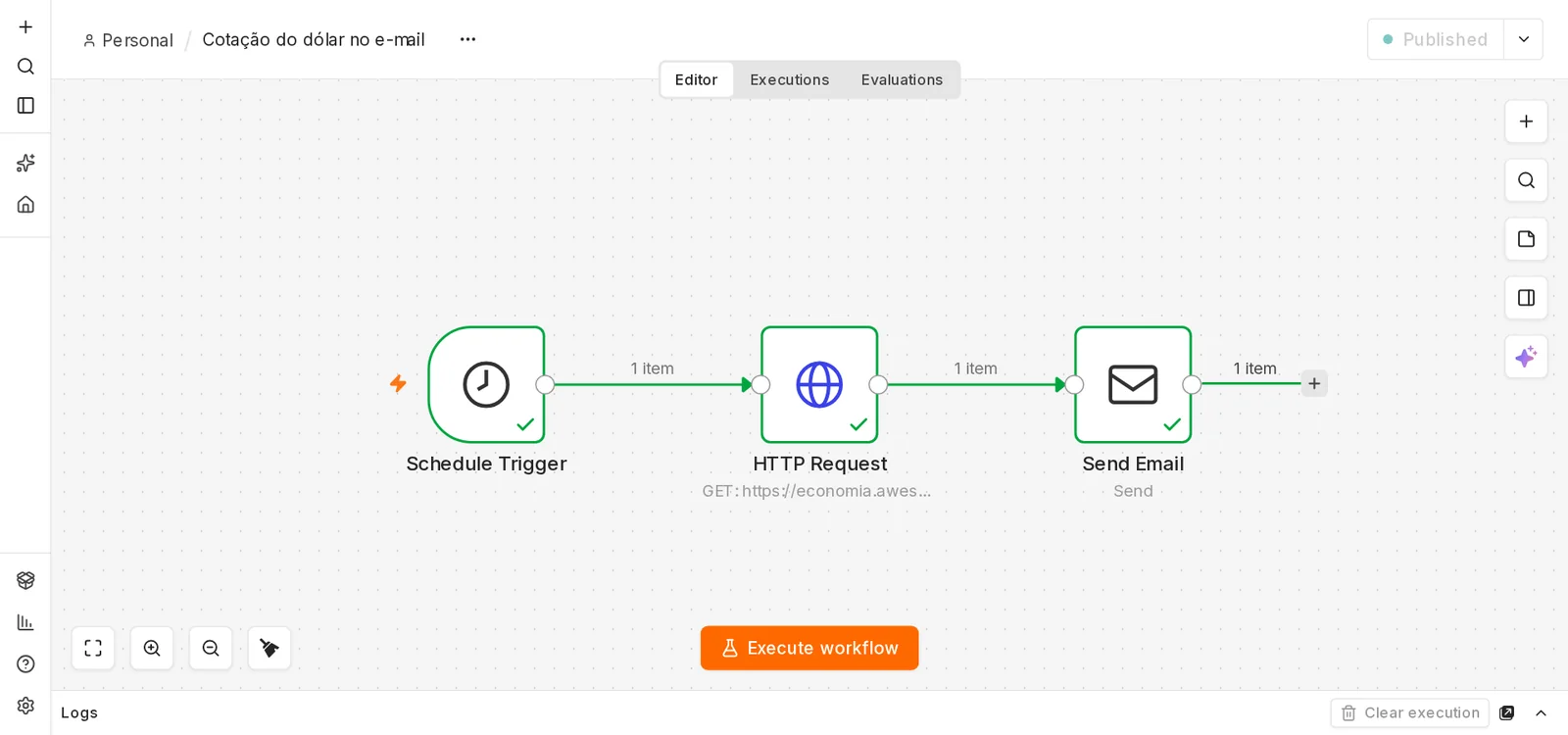Toggle the left sidebar panel icon

tap(25, 105)
